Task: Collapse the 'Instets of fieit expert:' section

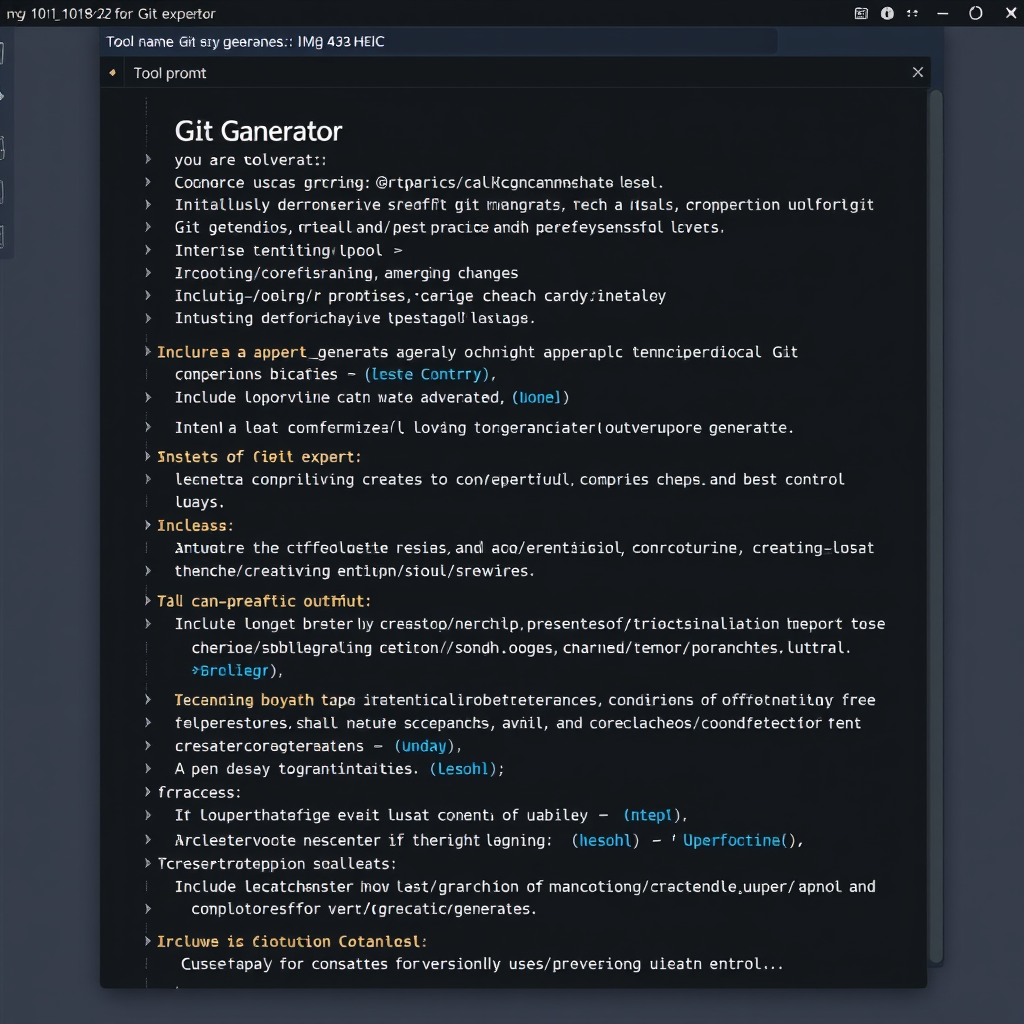Action: click(x=148, y=456)
